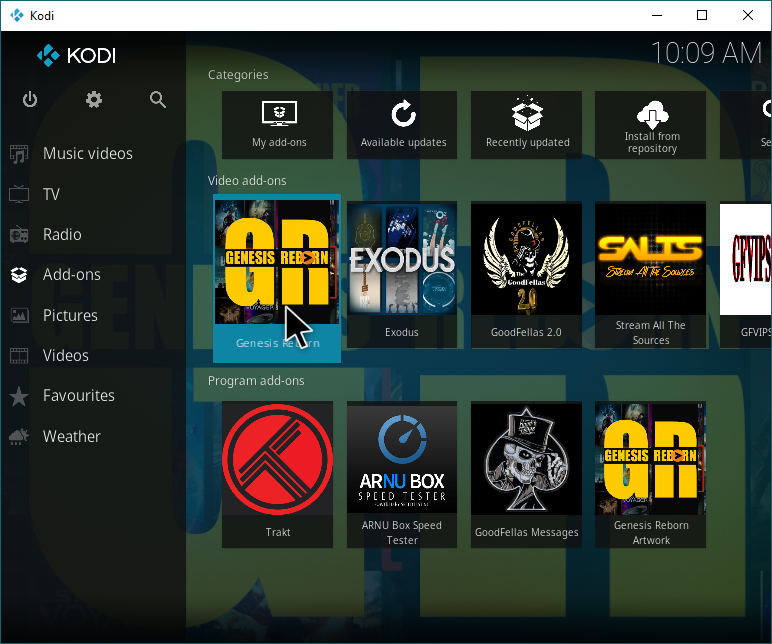Screen dimensions: 772x644
Task: Select TV menu label
Action: pyautogui.click(x=51, y=194)
